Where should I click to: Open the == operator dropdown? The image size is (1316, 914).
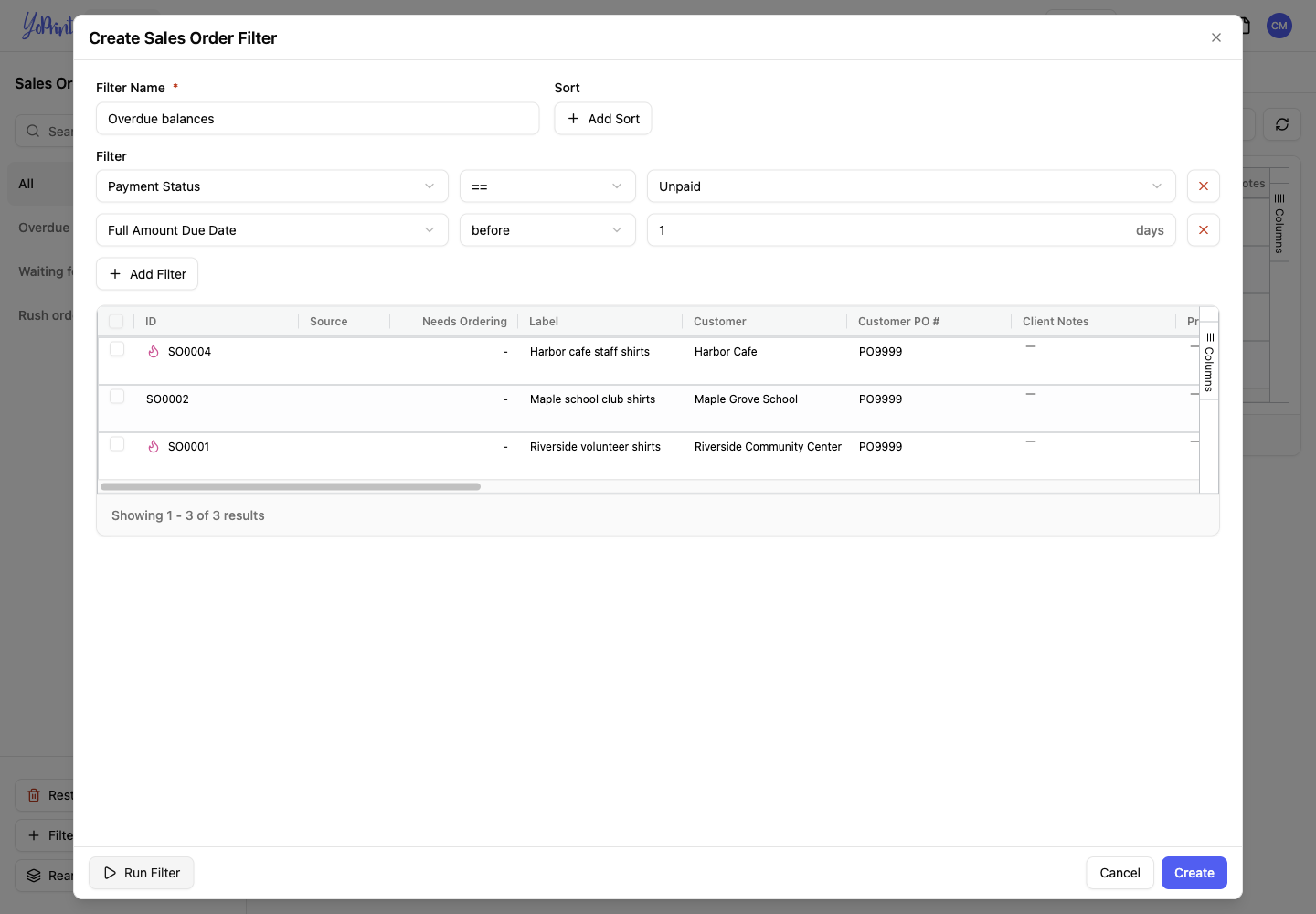[547, 186]
